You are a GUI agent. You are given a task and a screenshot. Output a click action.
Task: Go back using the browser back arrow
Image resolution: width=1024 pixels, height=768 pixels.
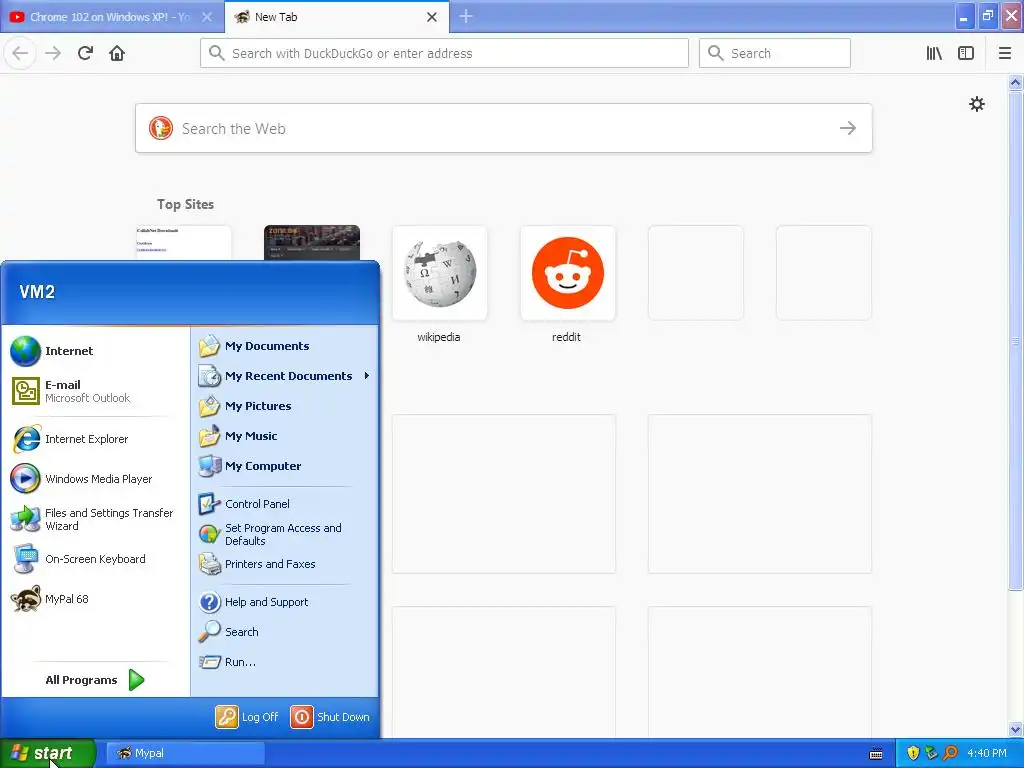[20, 53]
